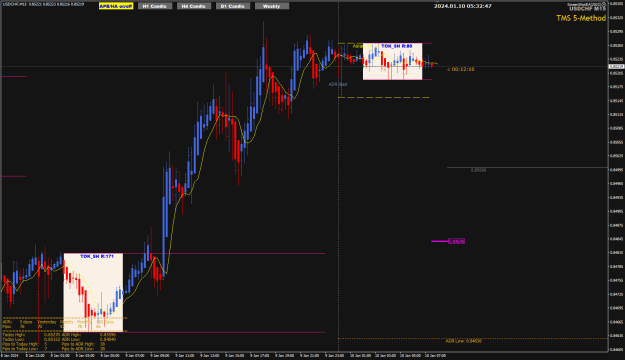625x360 pixels.
Task: Click the D1 Candle button
Action: point(233,6)
